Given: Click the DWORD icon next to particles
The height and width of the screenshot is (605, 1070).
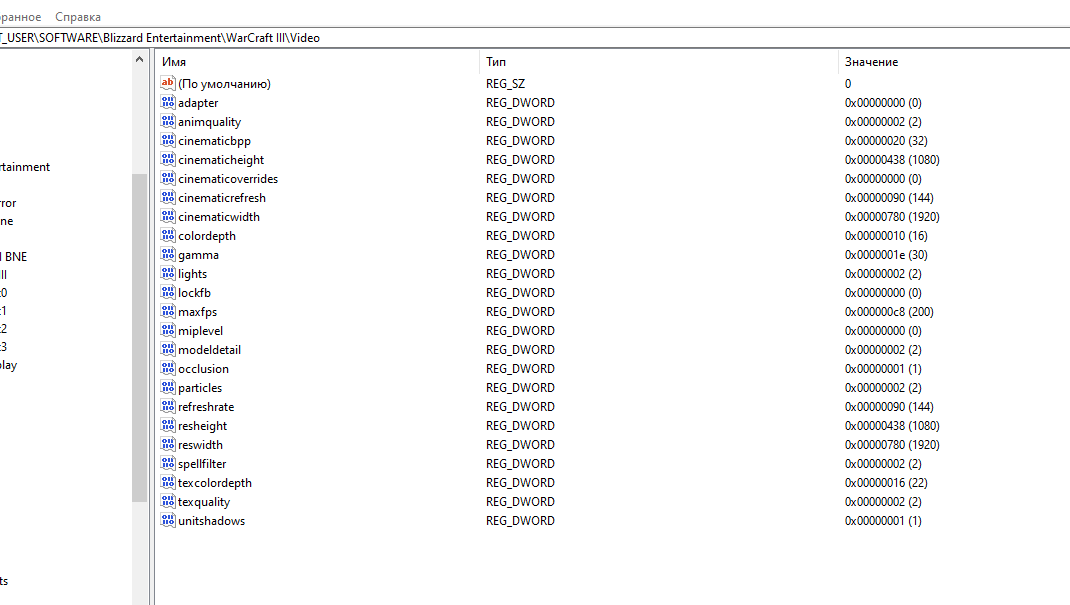Looking at the screenshot, I should [x=168, y=387].
